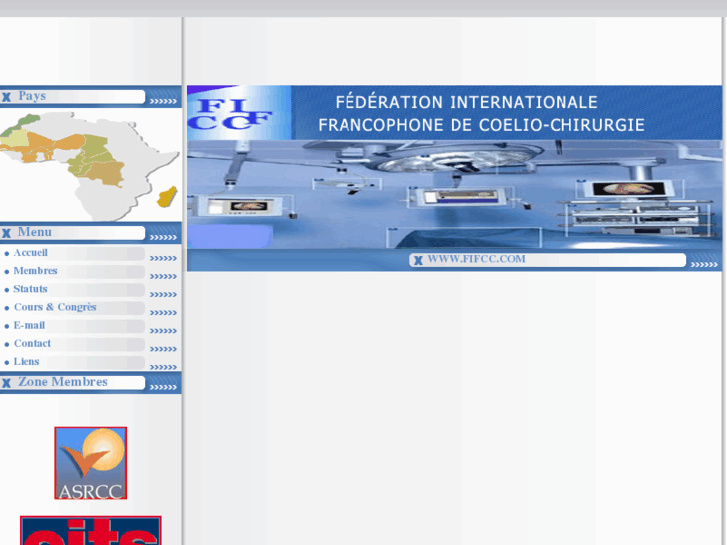Click the ASRCC logo image

pos(90,463)
